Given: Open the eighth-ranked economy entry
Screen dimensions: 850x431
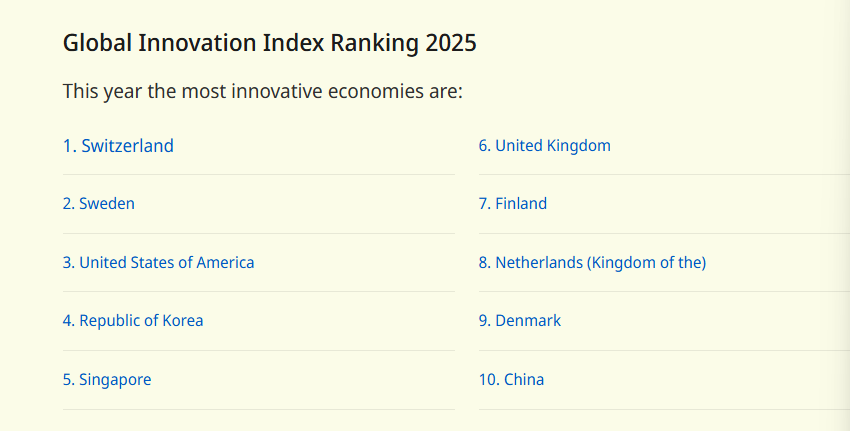Looking at the screenshot, I should (x=592, y=263).
